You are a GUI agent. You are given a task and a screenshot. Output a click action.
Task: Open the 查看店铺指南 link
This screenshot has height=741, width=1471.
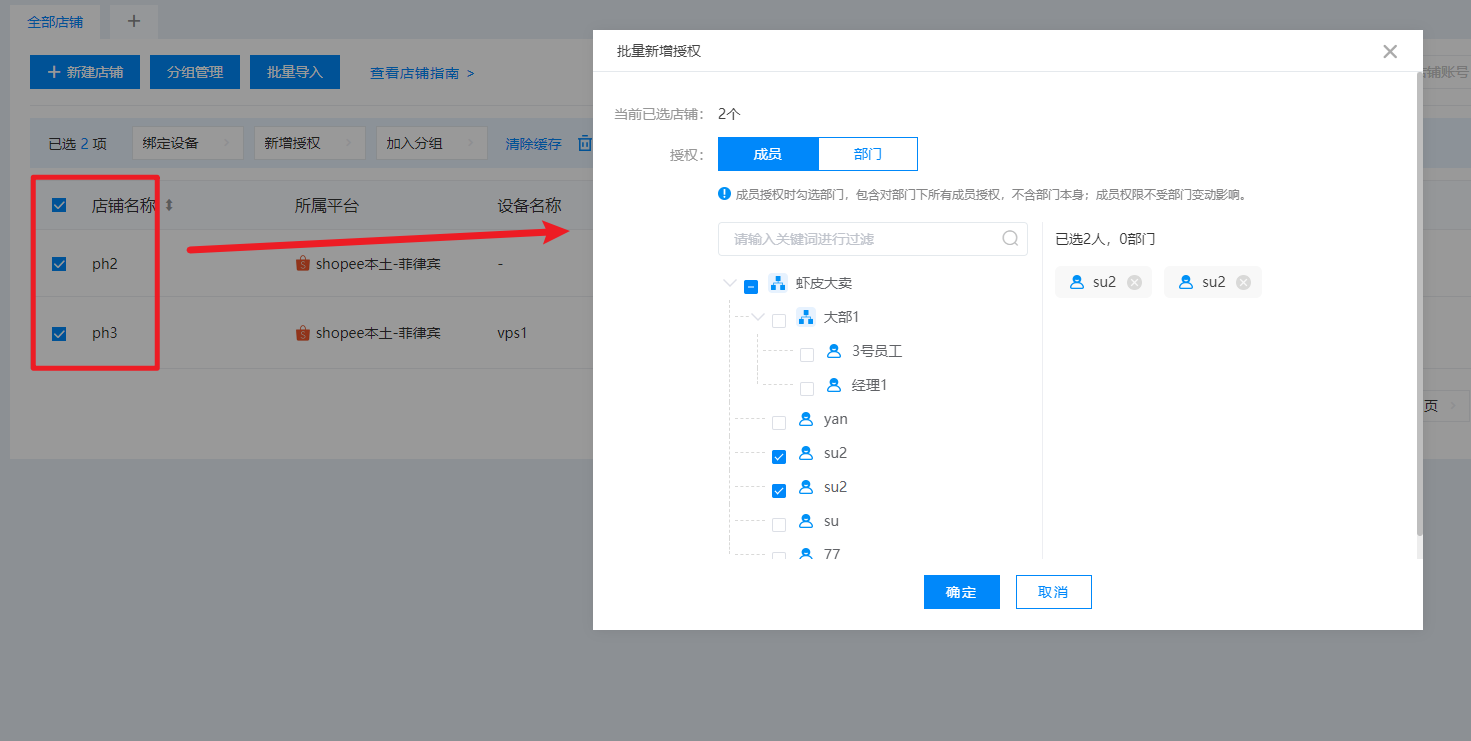pos(421,73)
